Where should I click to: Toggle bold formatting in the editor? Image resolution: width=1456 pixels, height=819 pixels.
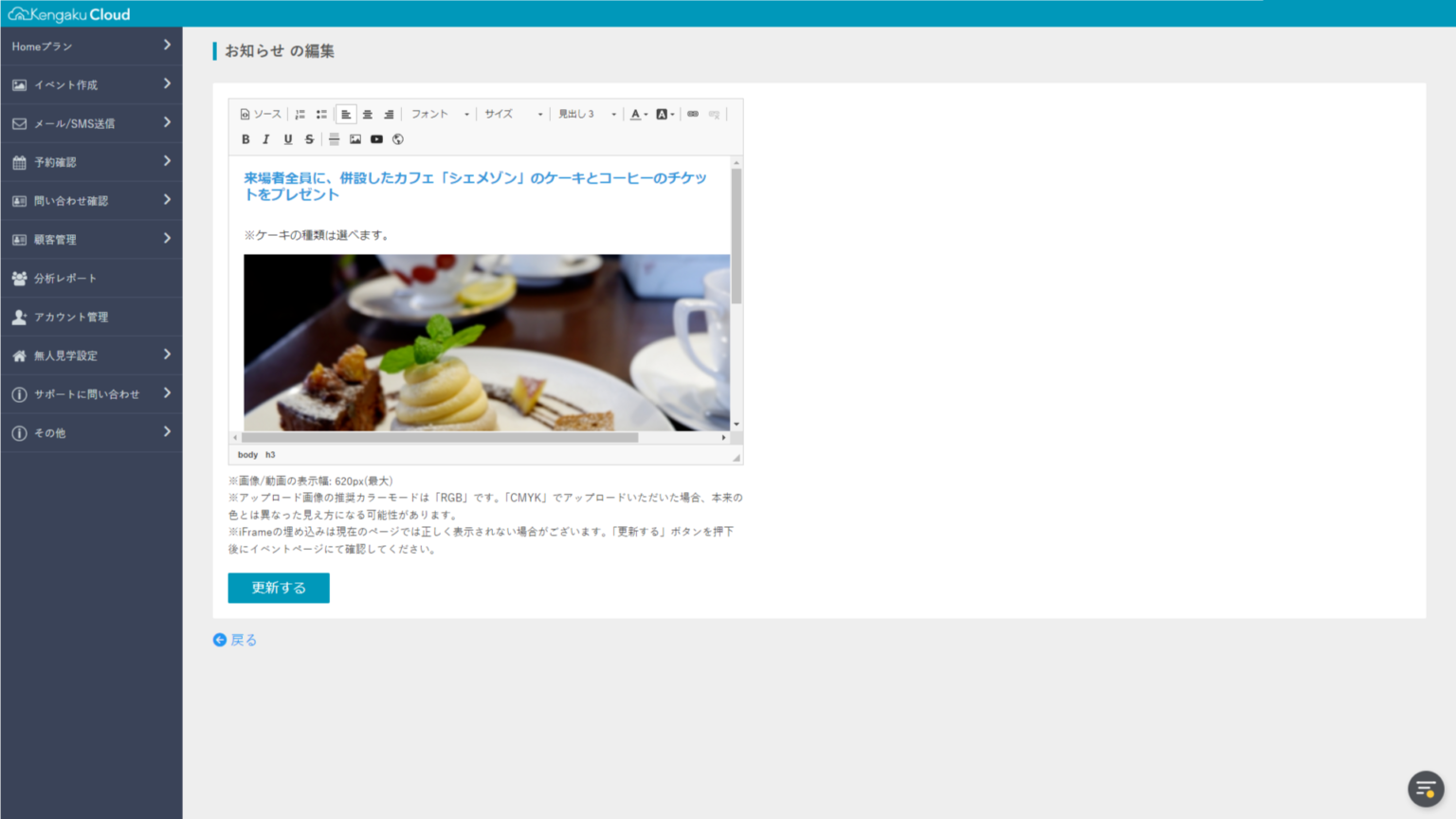246,139
